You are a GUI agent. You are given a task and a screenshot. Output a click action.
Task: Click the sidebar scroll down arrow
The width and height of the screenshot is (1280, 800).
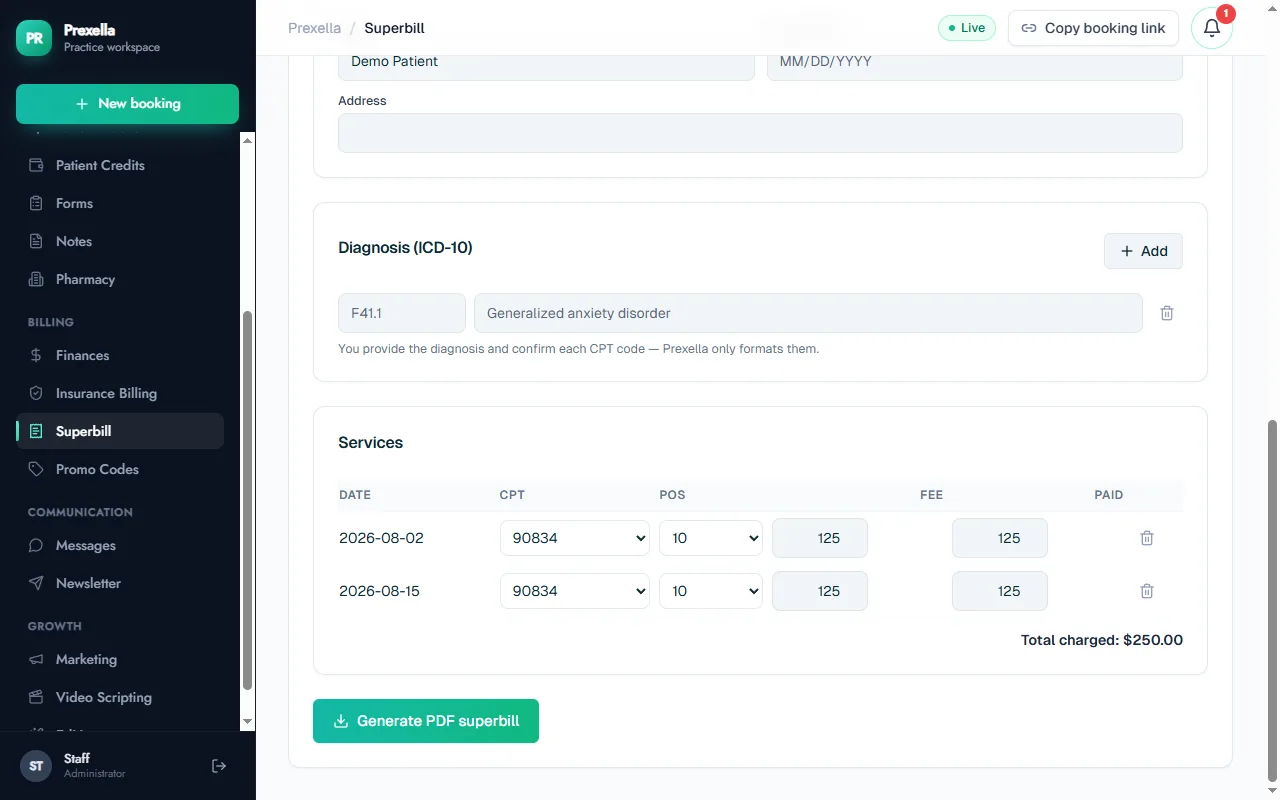point(247,722)
